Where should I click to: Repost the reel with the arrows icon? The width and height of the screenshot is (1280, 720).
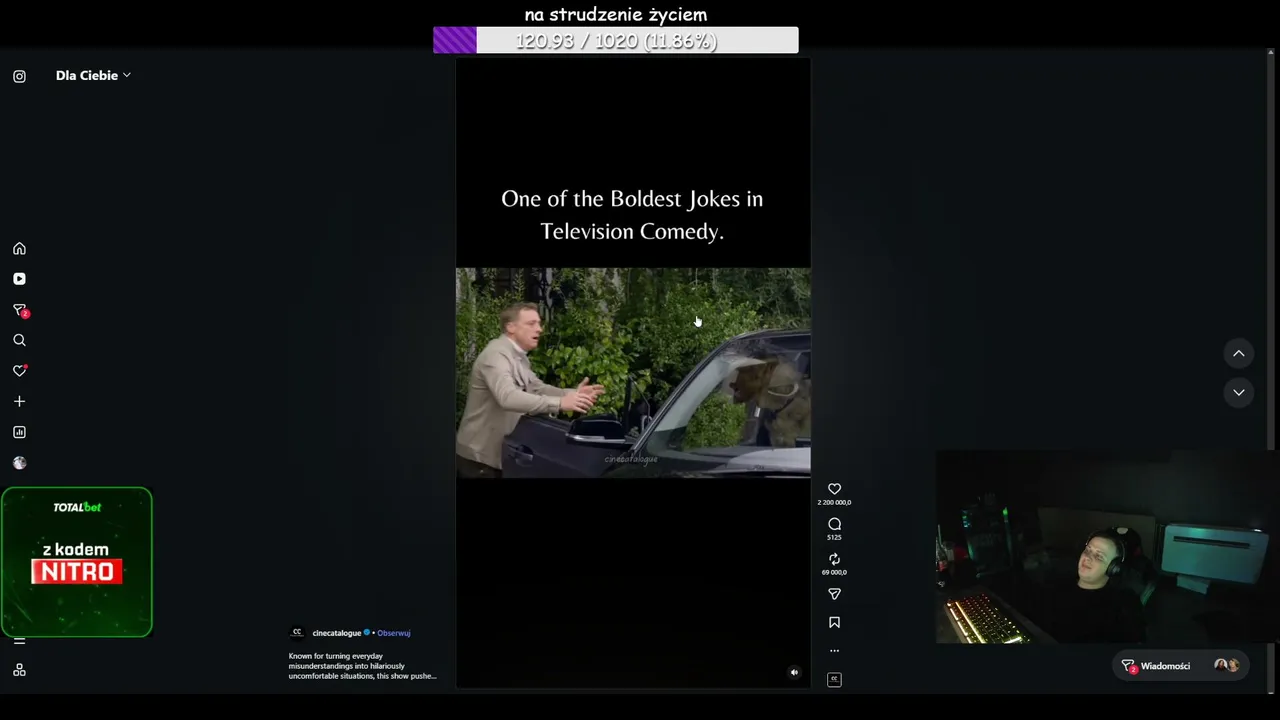point(834,559)
